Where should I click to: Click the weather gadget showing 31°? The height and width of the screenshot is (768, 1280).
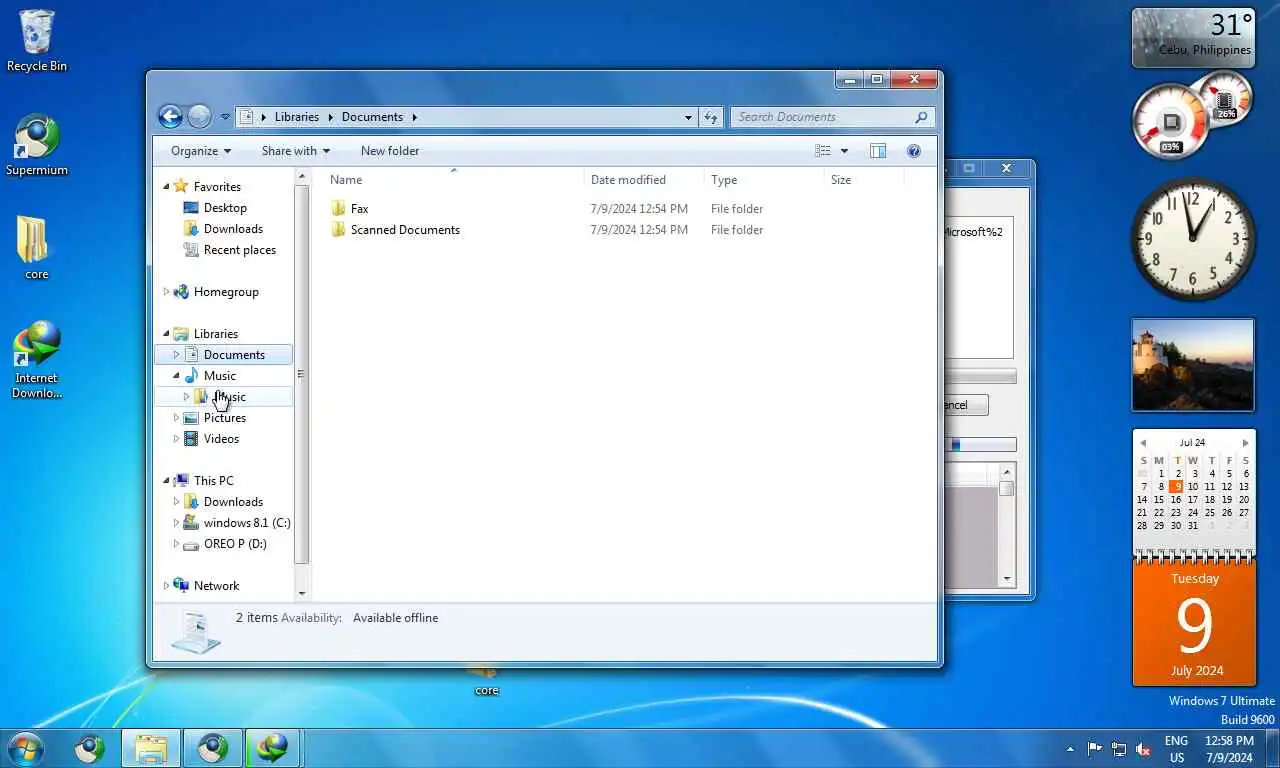1193,38
